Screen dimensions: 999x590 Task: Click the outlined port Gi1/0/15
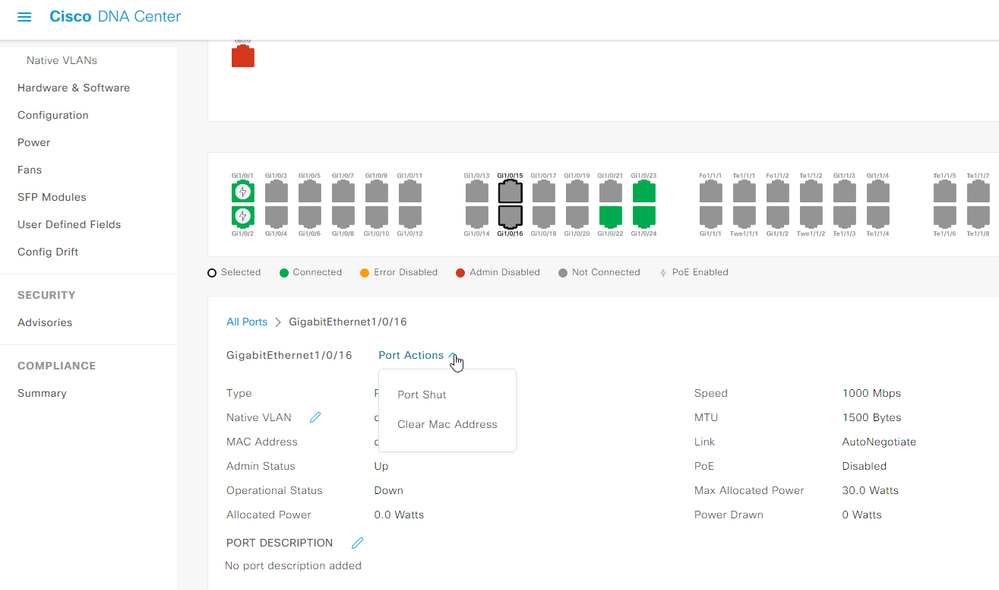(510, 192)
